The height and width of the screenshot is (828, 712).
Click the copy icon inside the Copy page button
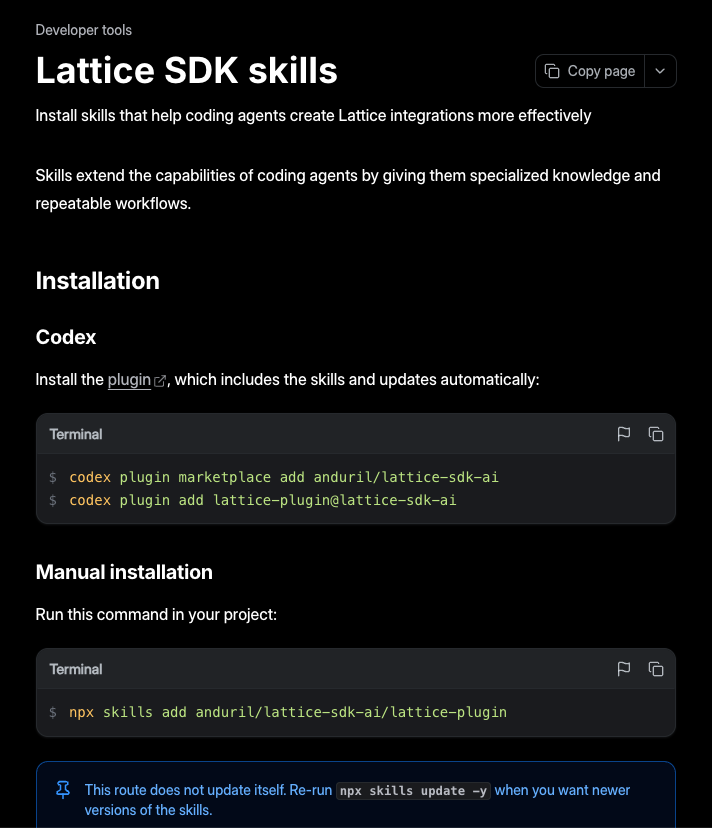tap(552, 71)
